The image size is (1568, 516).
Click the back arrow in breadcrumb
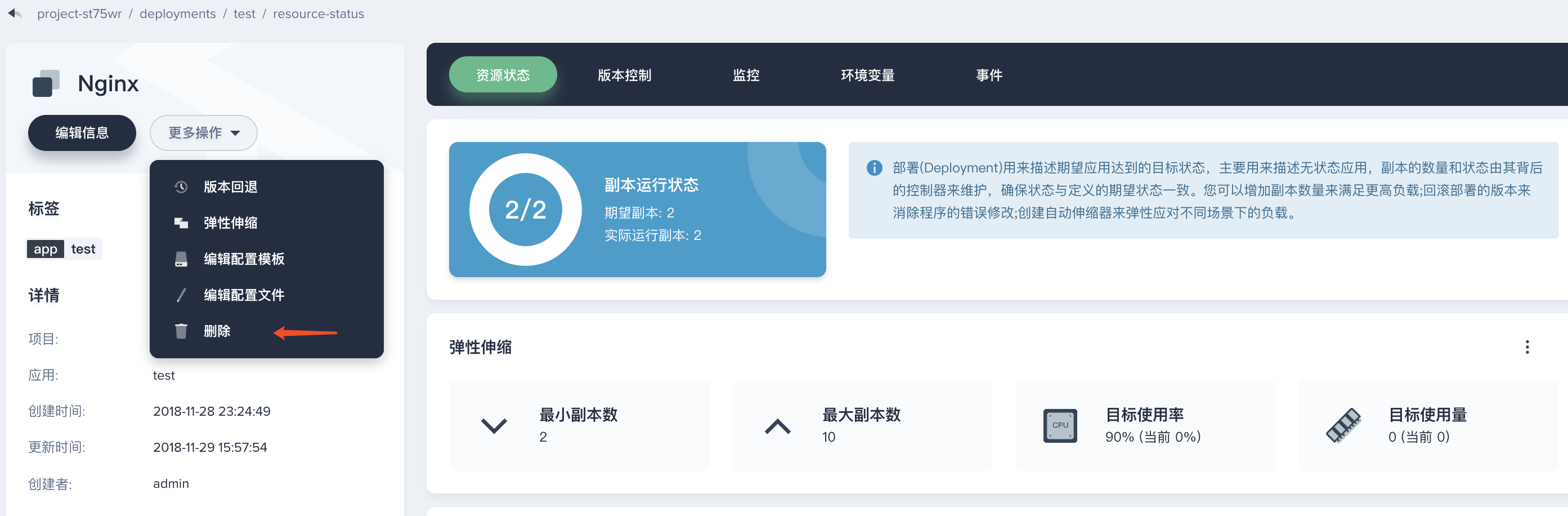click(x=15, y=14)
